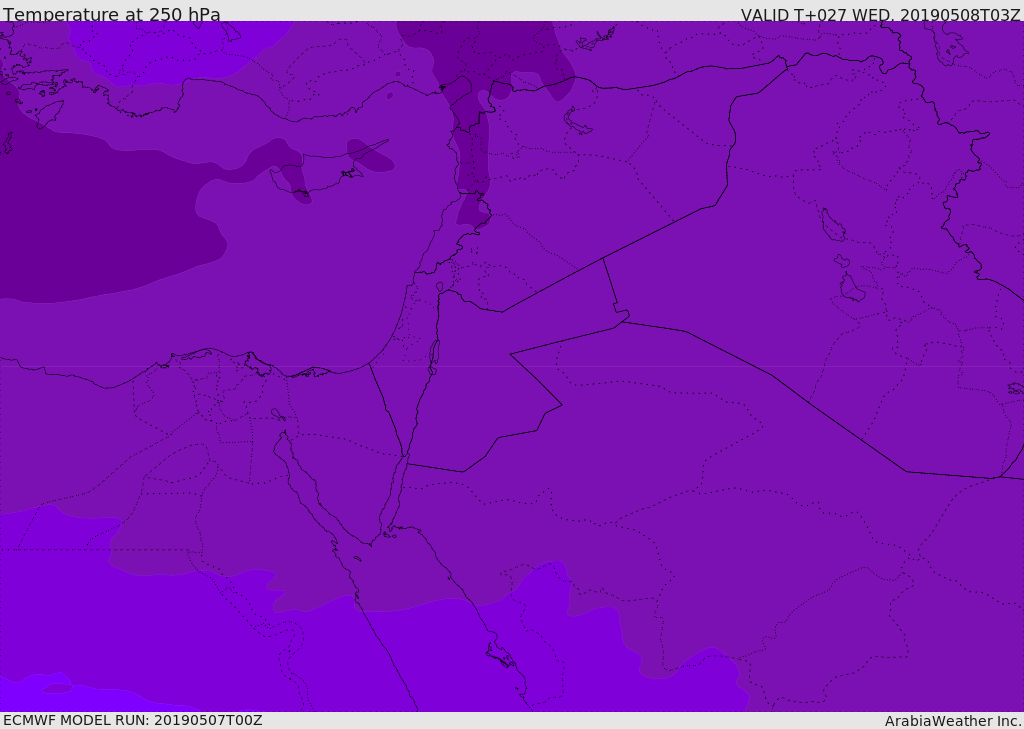Click the ECMWF MODEL RUN footer text

point(132,720)
